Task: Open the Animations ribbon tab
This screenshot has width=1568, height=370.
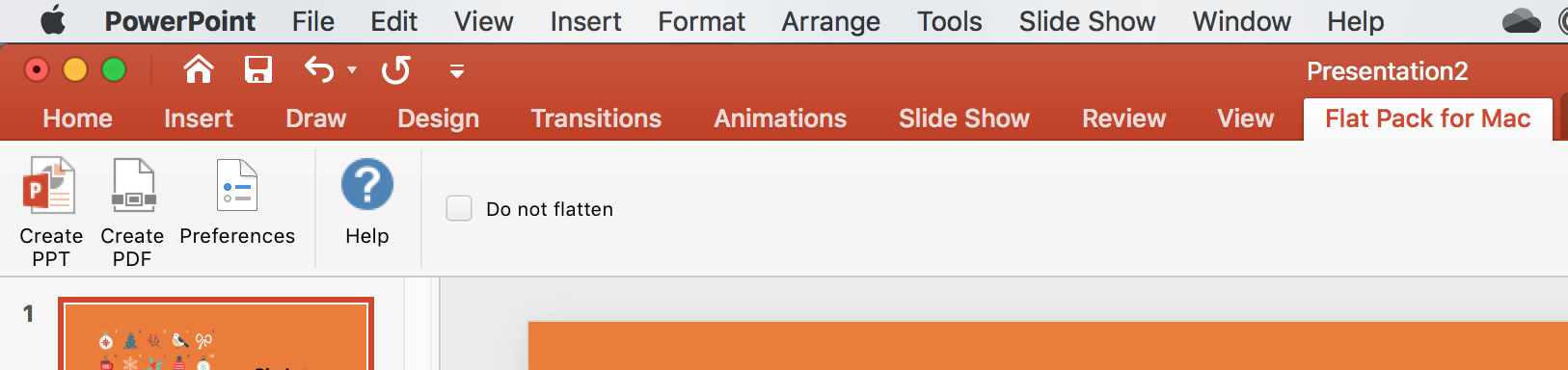Action: (x=780, y=119)
